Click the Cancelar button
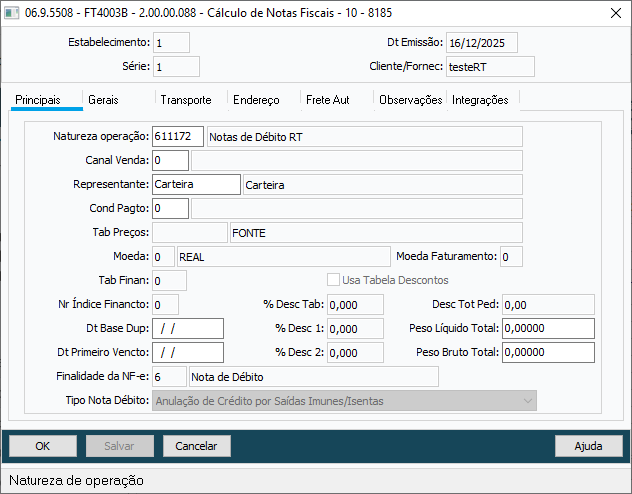This screenshot has height=494, width=632. pos(196,446)
